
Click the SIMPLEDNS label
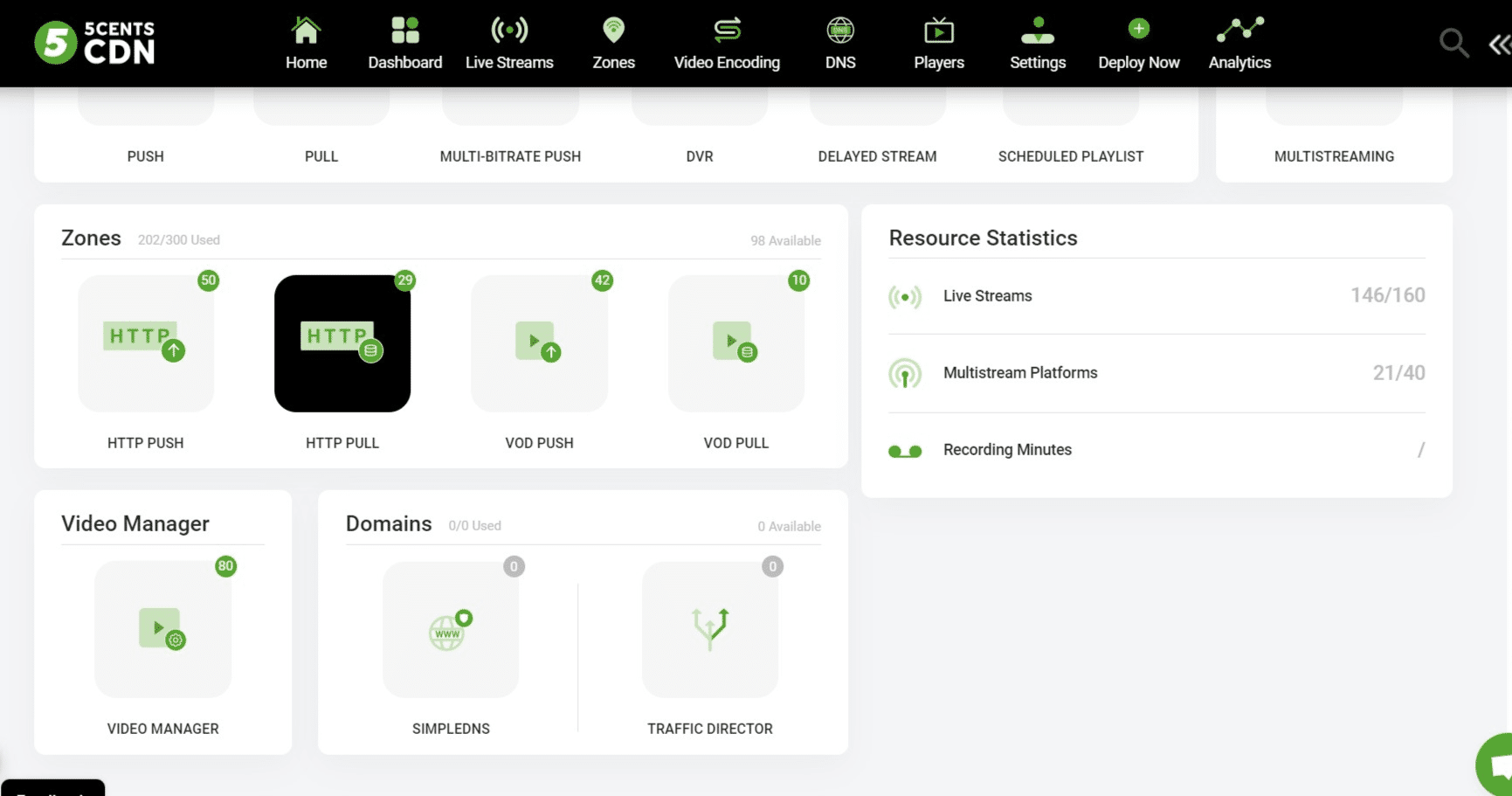(451, 729)
